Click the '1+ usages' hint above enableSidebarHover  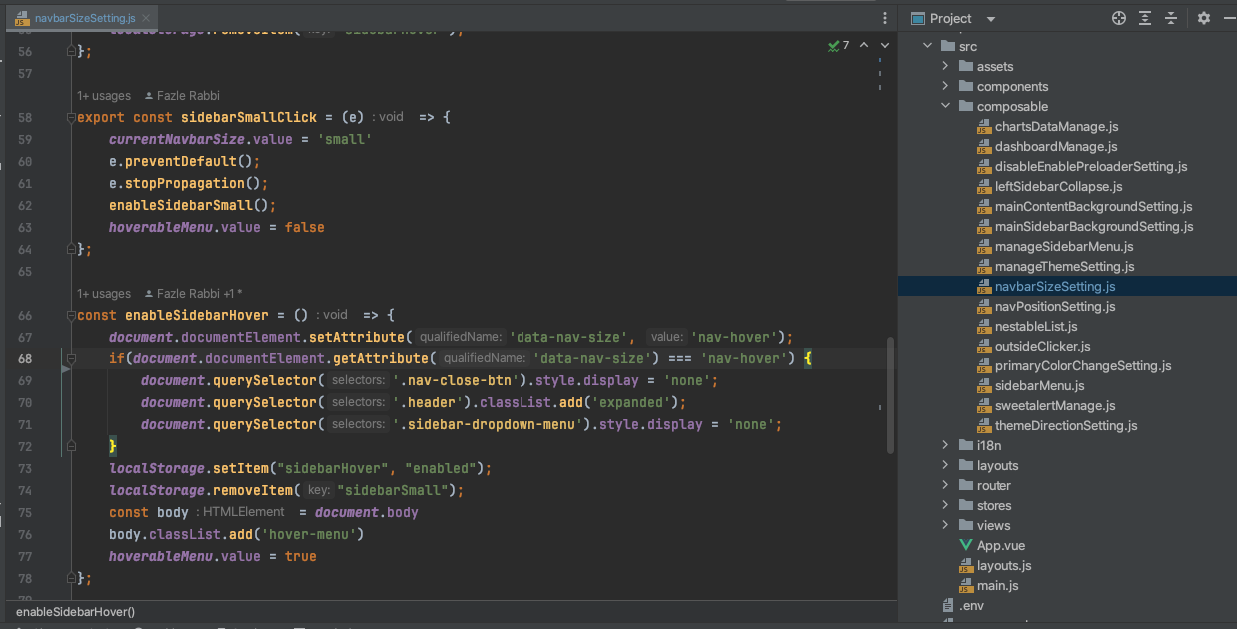104,294
